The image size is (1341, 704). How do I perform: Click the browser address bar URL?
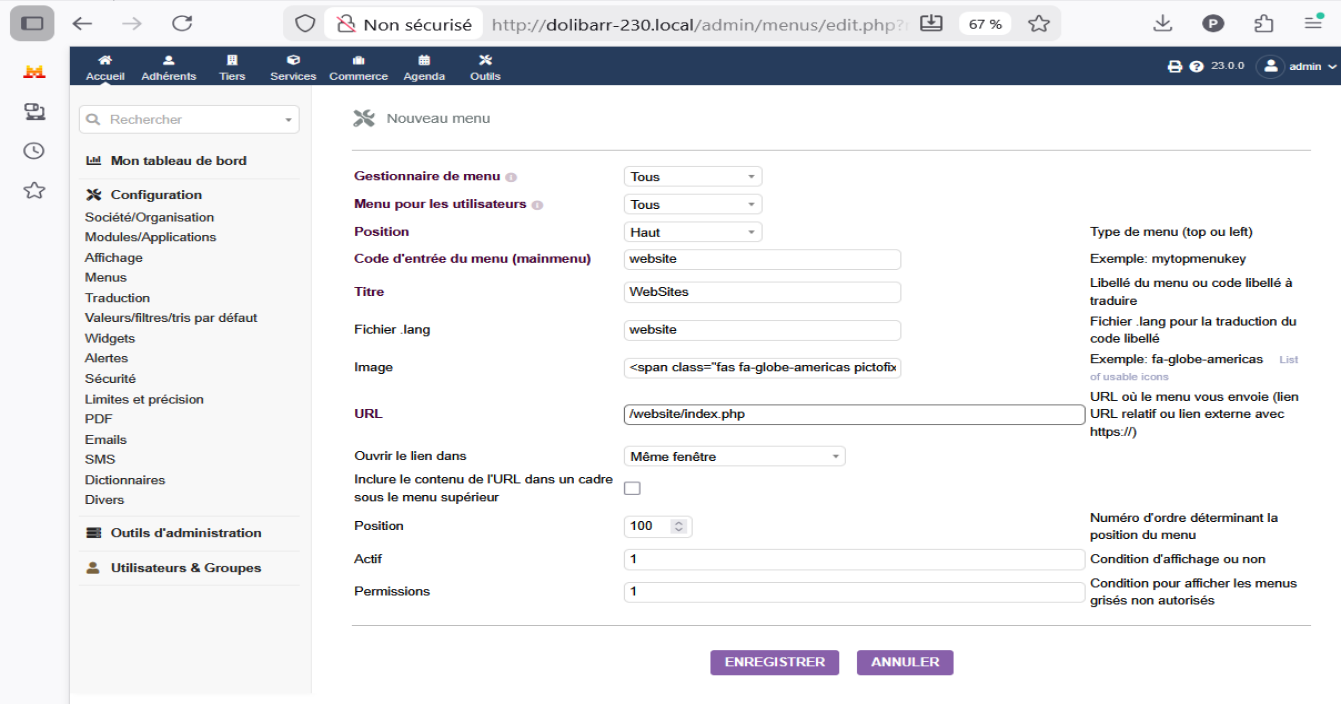(x=698, y=23)
